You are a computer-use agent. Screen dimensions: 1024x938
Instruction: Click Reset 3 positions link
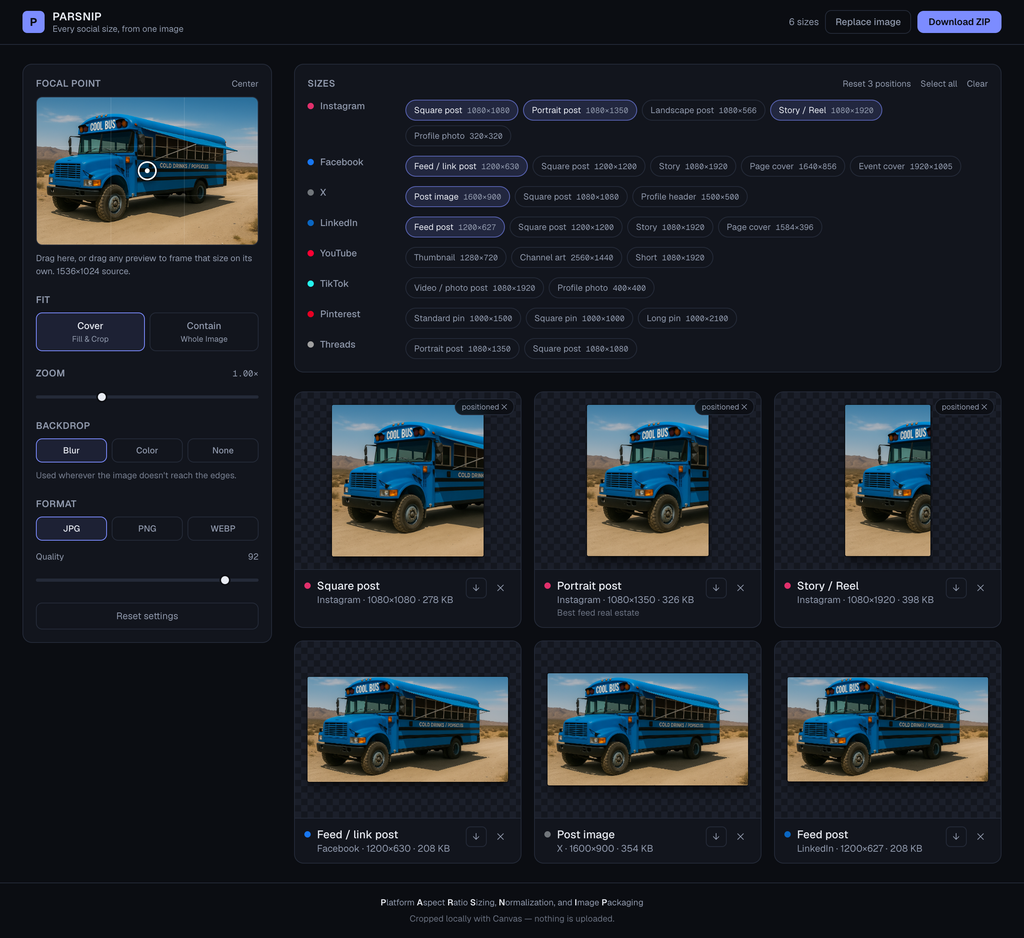pyautogui.click(x=876, y=84)
